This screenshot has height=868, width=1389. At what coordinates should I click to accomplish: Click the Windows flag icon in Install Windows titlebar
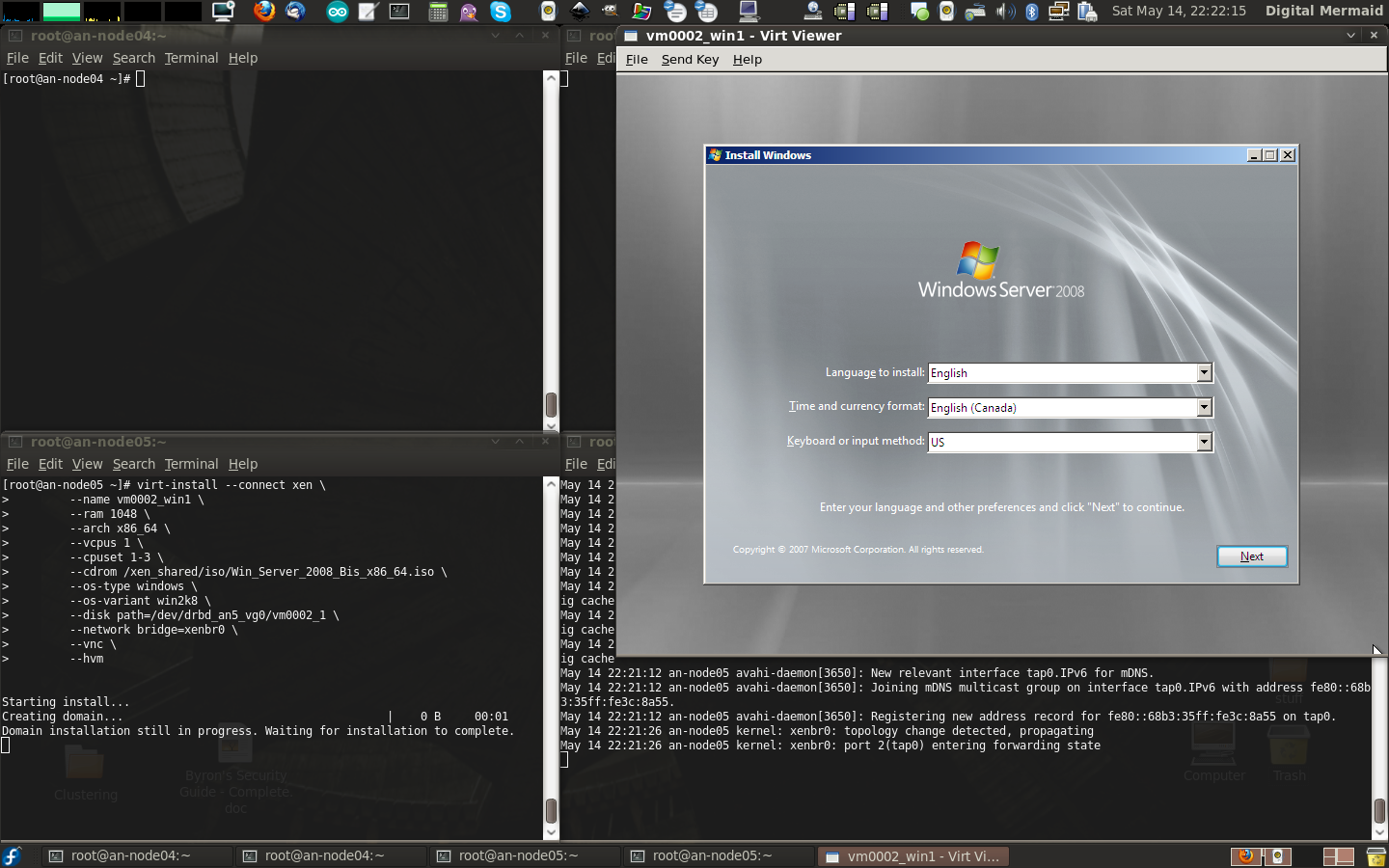715,154
